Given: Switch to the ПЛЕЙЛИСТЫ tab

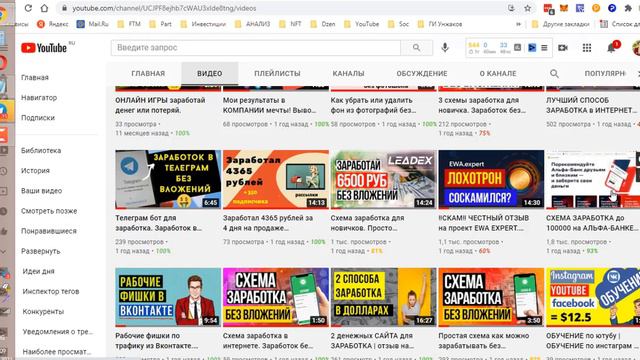Looking at the screenshot, I should 277,73.
